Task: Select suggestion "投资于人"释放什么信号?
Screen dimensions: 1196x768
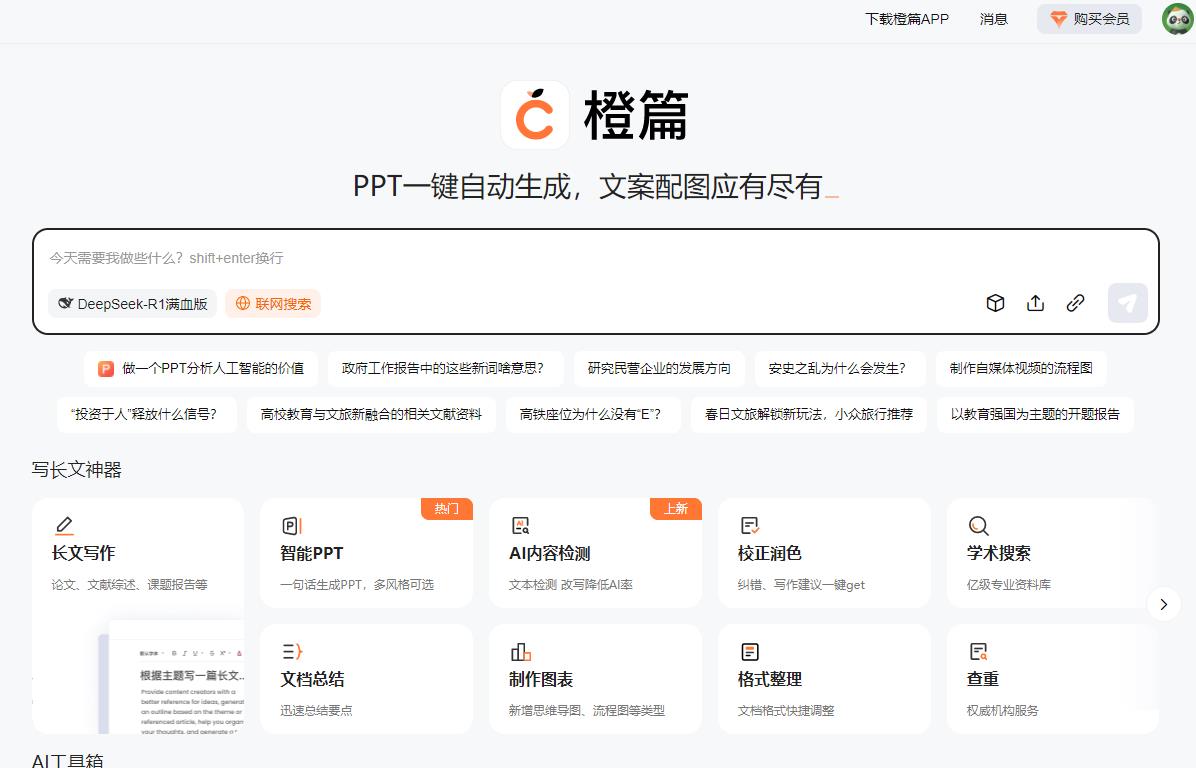Action: click(147, 415)
